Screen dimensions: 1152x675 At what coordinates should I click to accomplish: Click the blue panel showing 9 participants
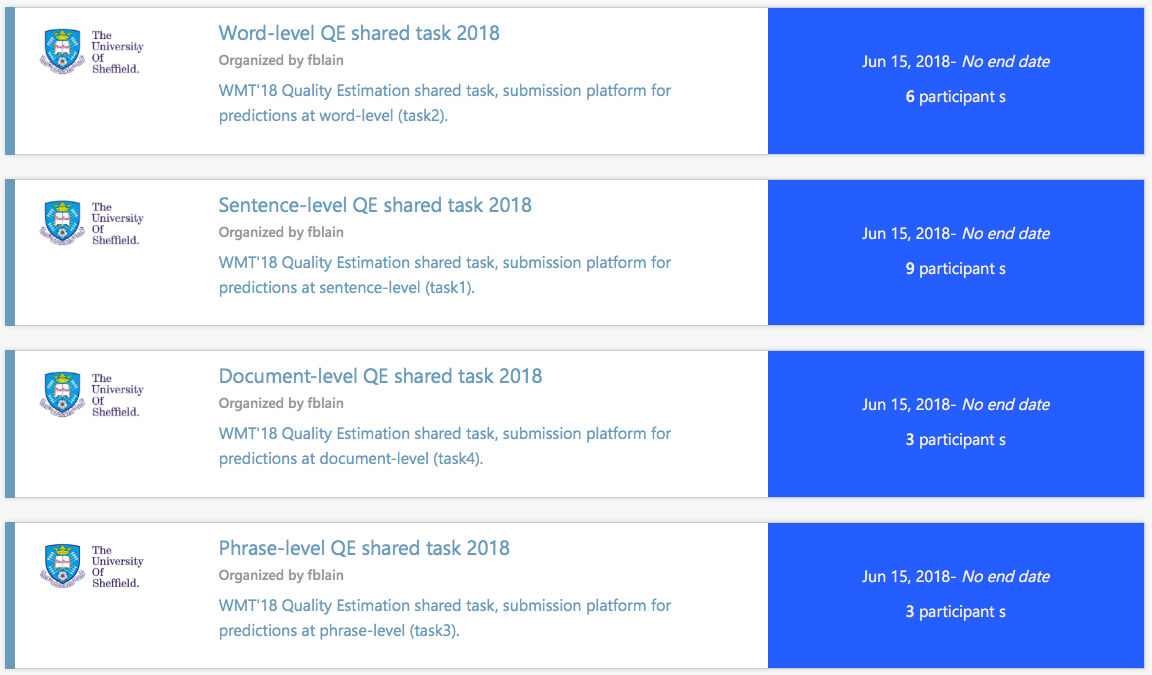pos(955,253)
